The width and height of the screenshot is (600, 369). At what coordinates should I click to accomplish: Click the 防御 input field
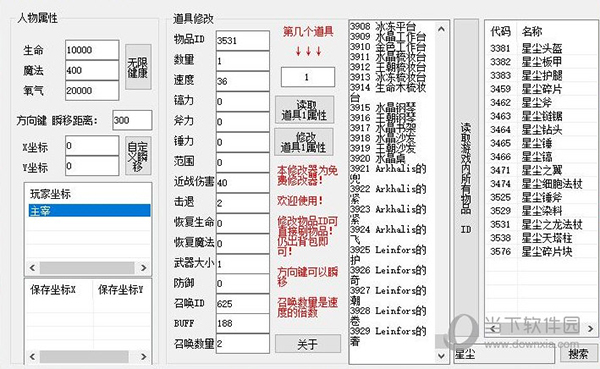pyautogui.click(x=243, y=284)
